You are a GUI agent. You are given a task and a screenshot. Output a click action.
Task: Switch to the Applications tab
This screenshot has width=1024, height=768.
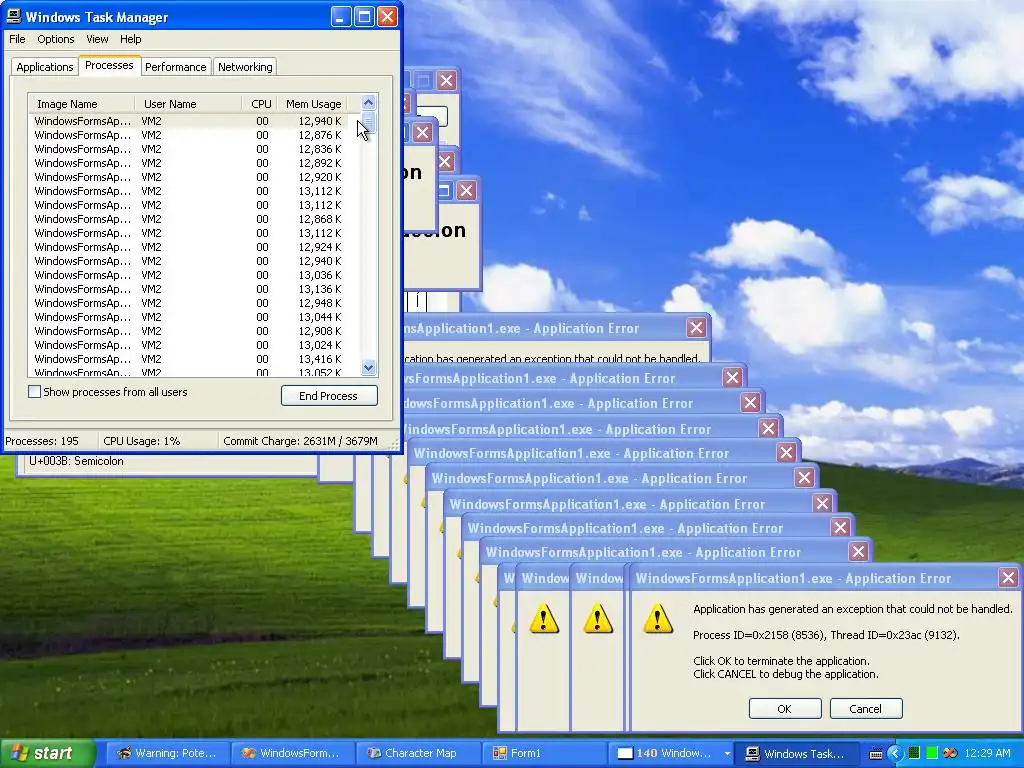(x=44, y=67)
